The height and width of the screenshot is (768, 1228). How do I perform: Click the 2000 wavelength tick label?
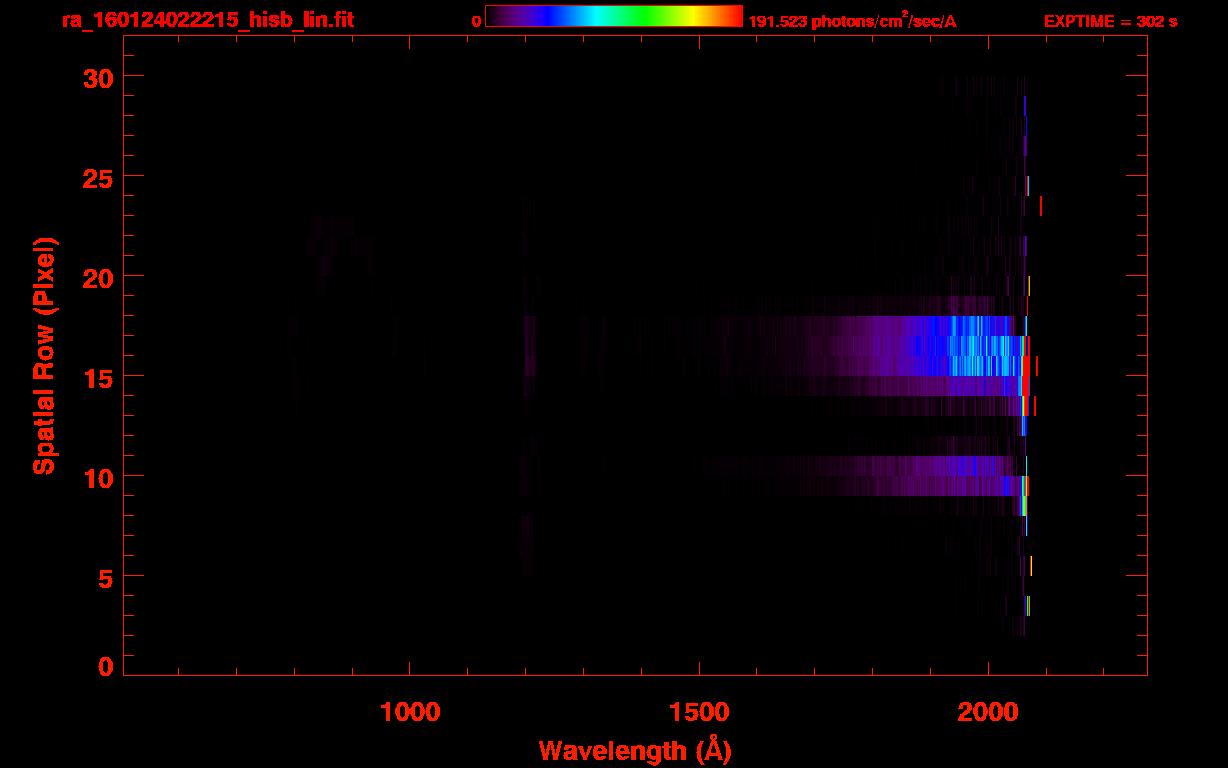click(987, 713)
